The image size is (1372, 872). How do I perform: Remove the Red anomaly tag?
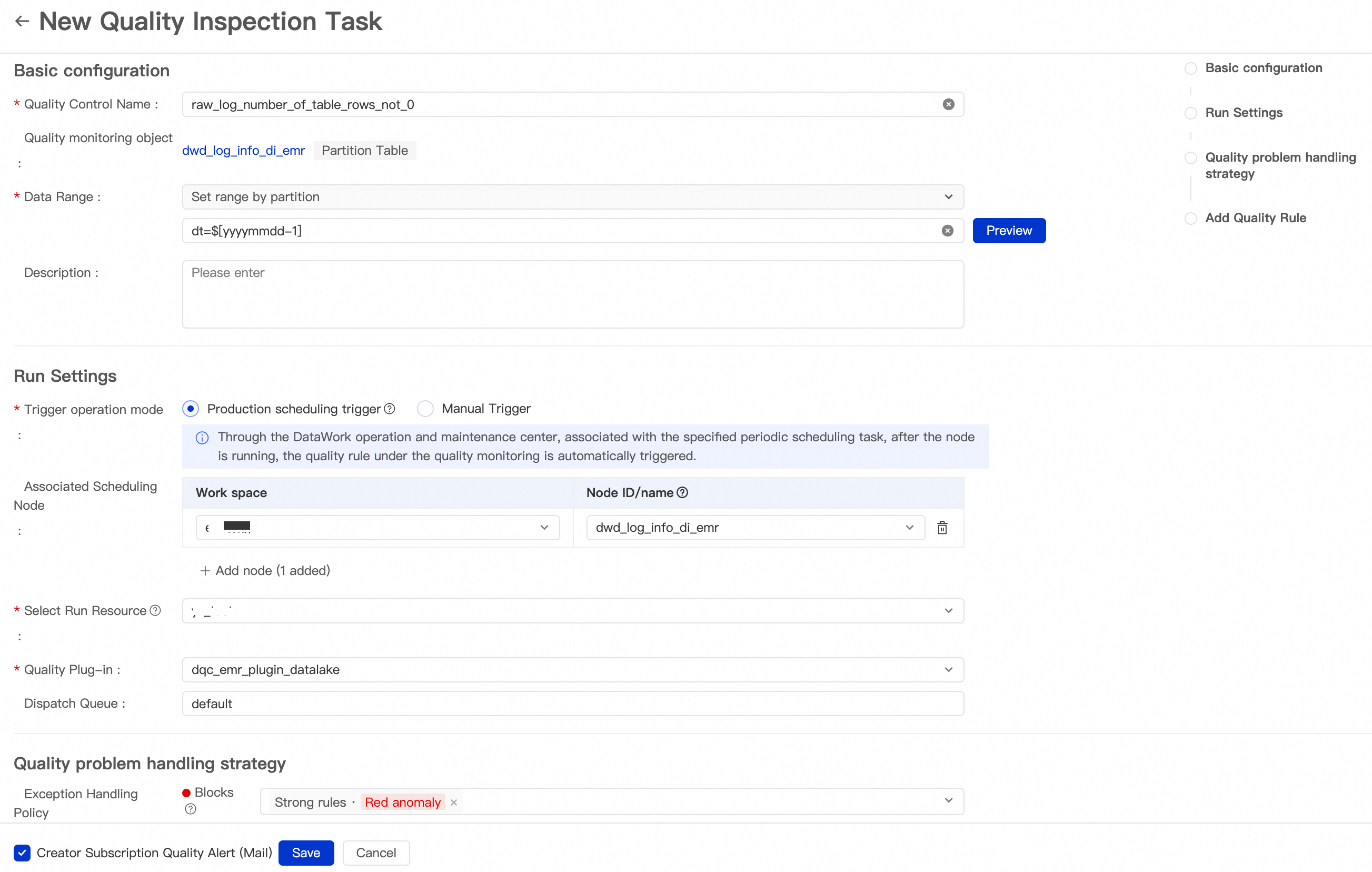(453, 802)
